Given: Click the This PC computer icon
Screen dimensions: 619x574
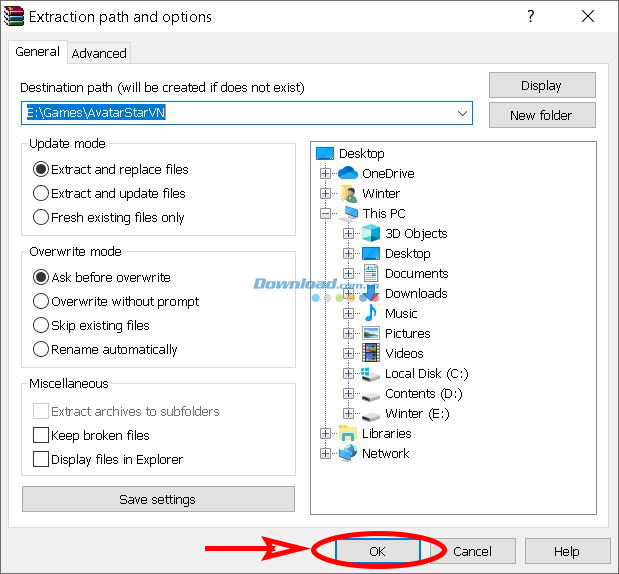Looking at the screenshot, I should [x=349, y=213].
